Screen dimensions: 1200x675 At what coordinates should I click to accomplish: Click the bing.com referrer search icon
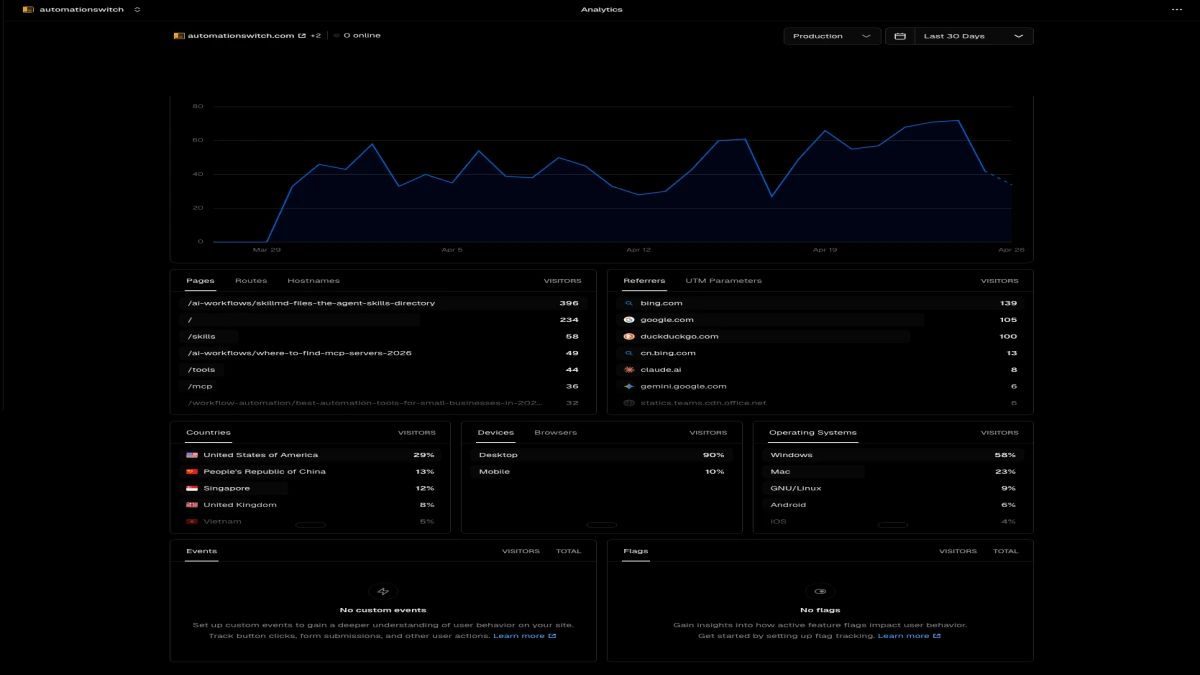[628, 302]
